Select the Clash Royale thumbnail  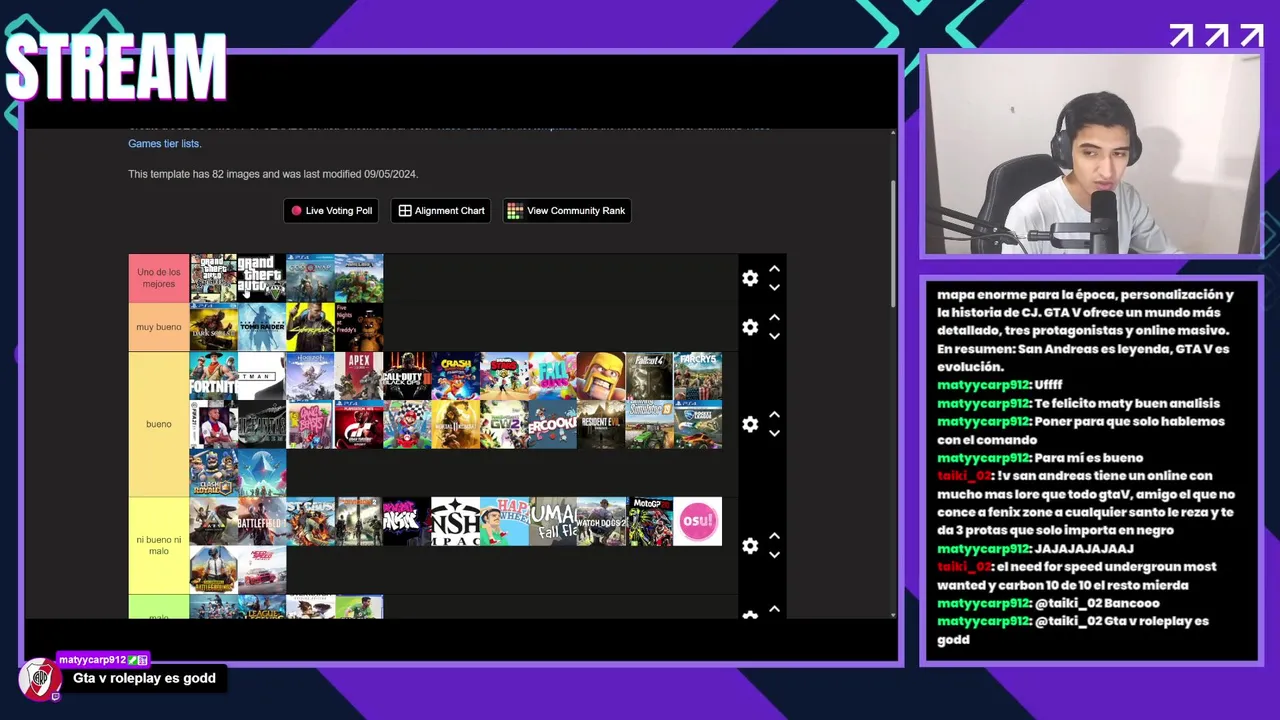coord(214,472)
